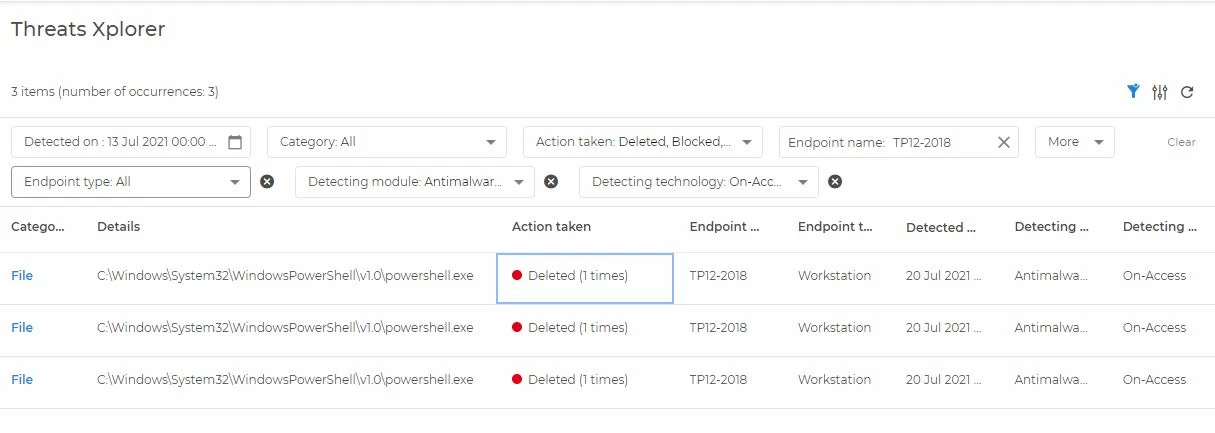Screen dimensions: 1215x433
Task: Click the Threats Xplorer page title
Action: [x=88, y=29]
